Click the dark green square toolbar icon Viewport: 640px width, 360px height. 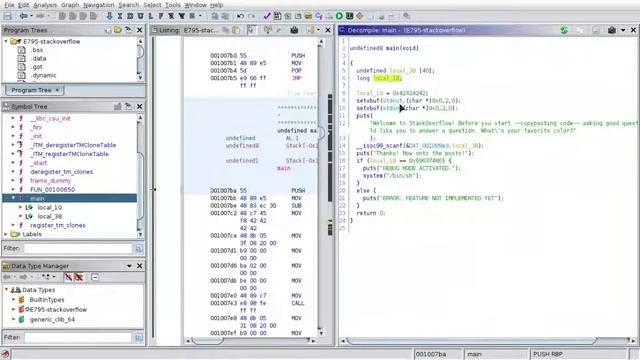pyautogui.click(x=349, y=16)
